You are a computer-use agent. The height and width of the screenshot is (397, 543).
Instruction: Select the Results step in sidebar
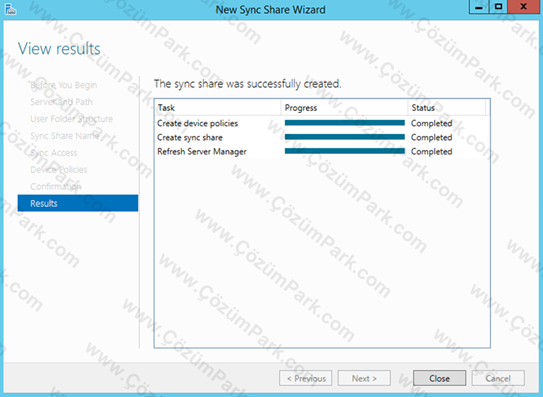click(78, 203)
